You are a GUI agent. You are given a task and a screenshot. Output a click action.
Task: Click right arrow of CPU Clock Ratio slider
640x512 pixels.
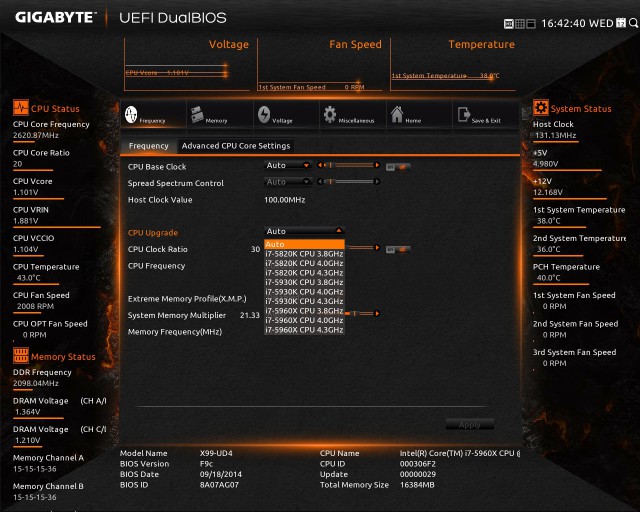(x=377, y=248)
